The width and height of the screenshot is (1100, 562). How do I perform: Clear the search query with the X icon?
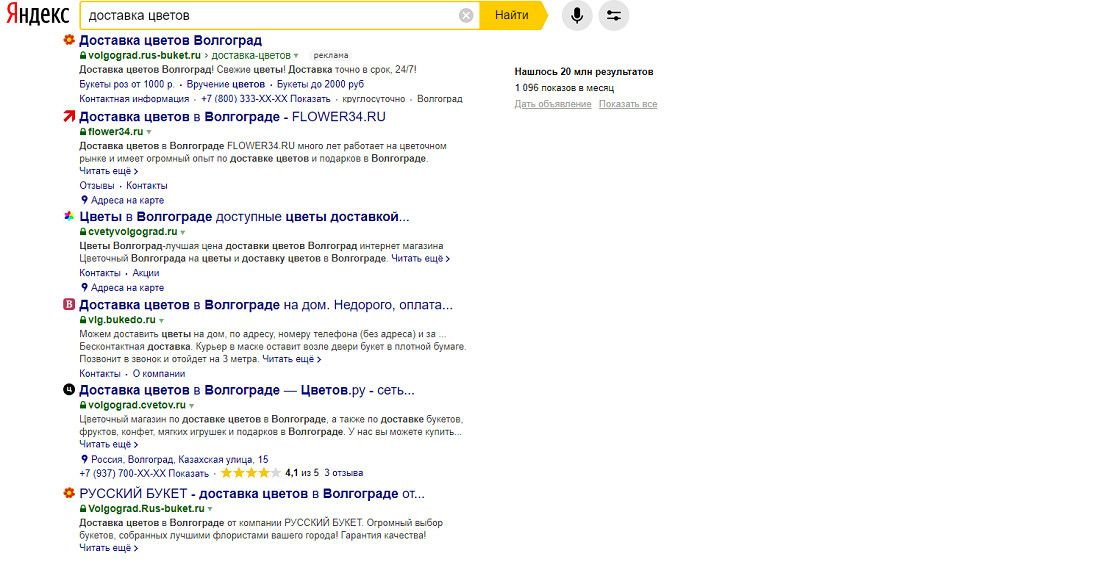pos(466,15)
